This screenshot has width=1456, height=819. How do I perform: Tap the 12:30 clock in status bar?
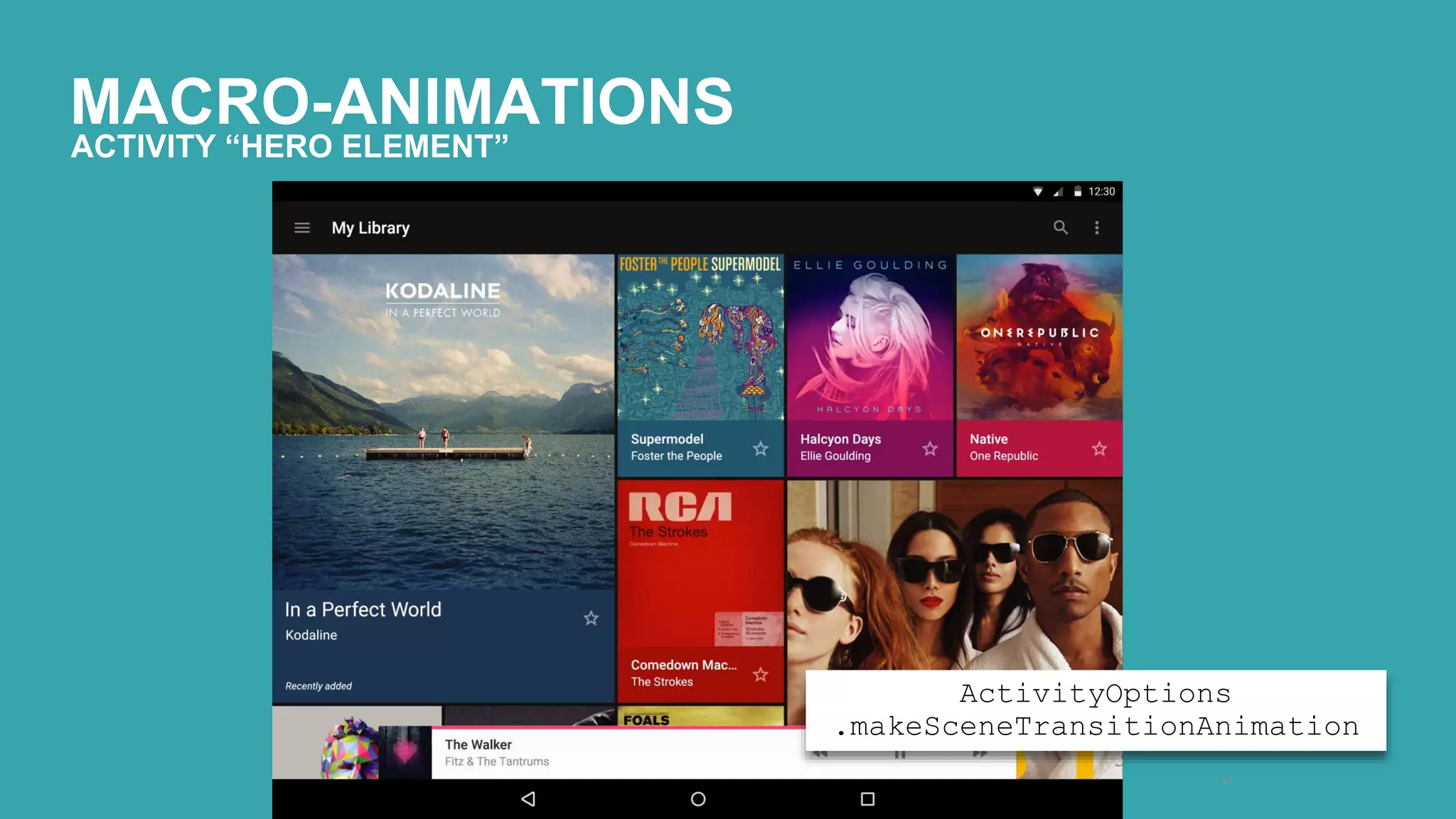point(1101,191)
